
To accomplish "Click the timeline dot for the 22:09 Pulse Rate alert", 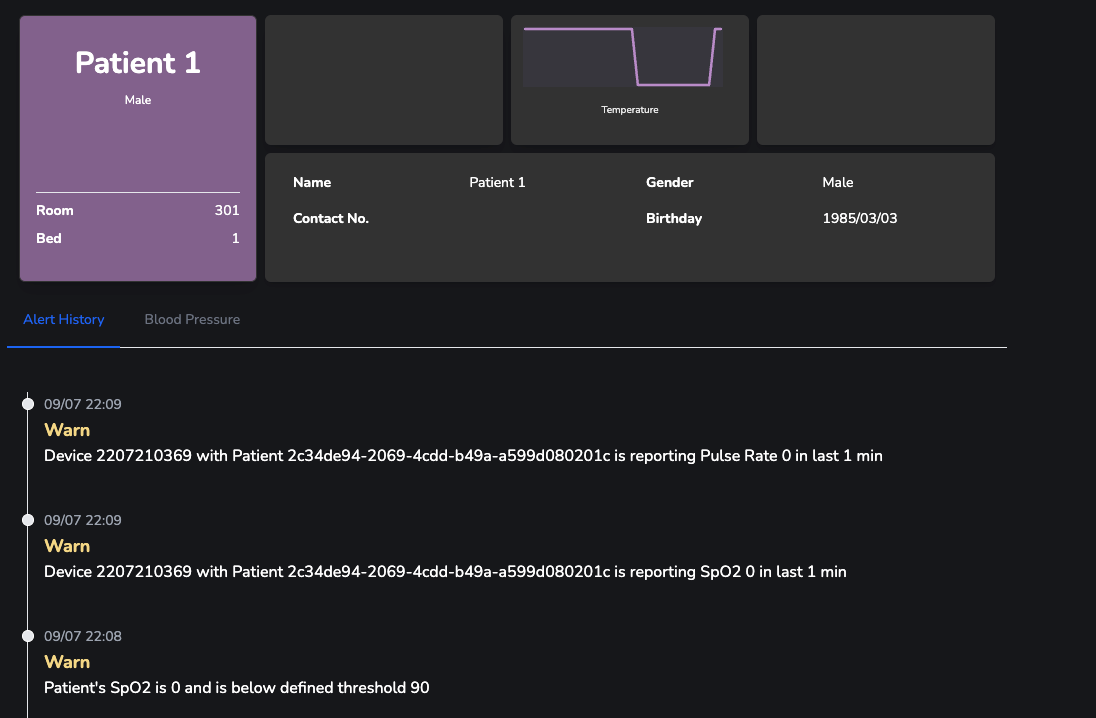I will 27,404.
